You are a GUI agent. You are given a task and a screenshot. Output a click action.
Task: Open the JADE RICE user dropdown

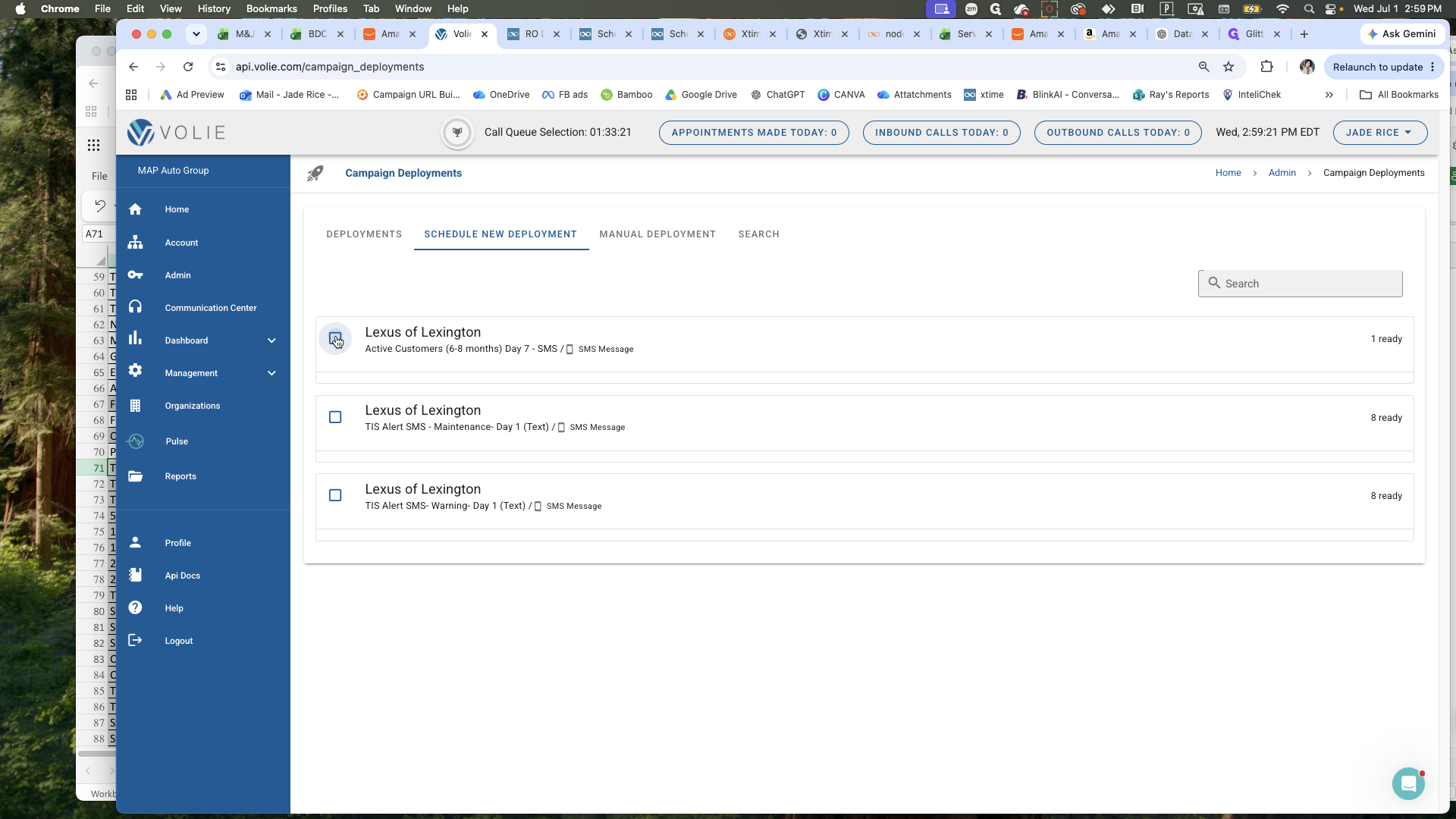pos(1379,133)
